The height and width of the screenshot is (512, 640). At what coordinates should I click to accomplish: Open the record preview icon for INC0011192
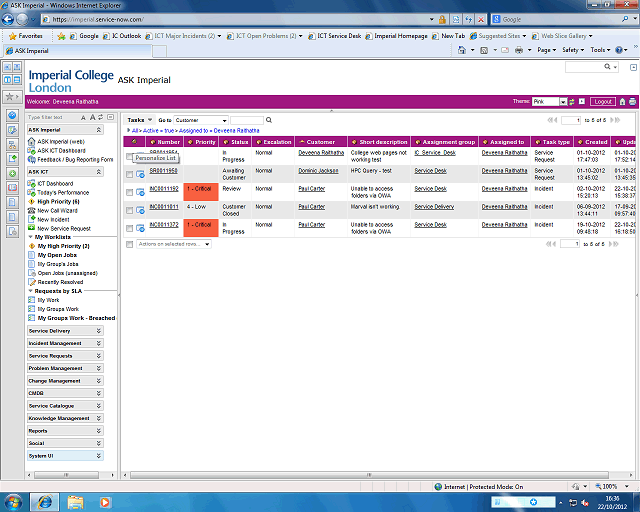click(140, 190)
